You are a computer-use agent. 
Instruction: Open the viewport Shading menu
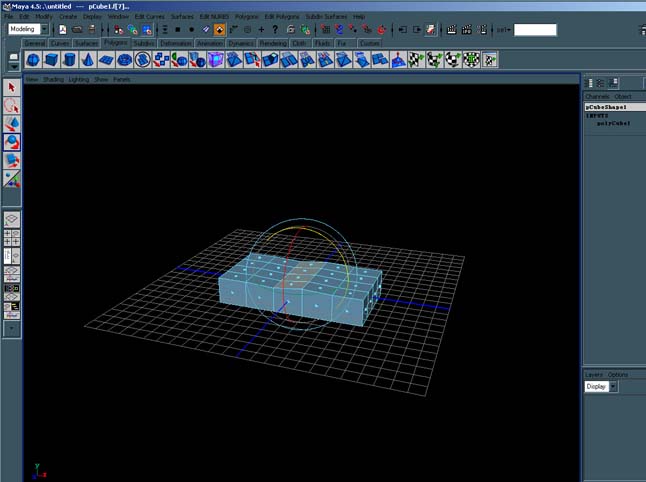pyautogui.click(x=54, y=79)
